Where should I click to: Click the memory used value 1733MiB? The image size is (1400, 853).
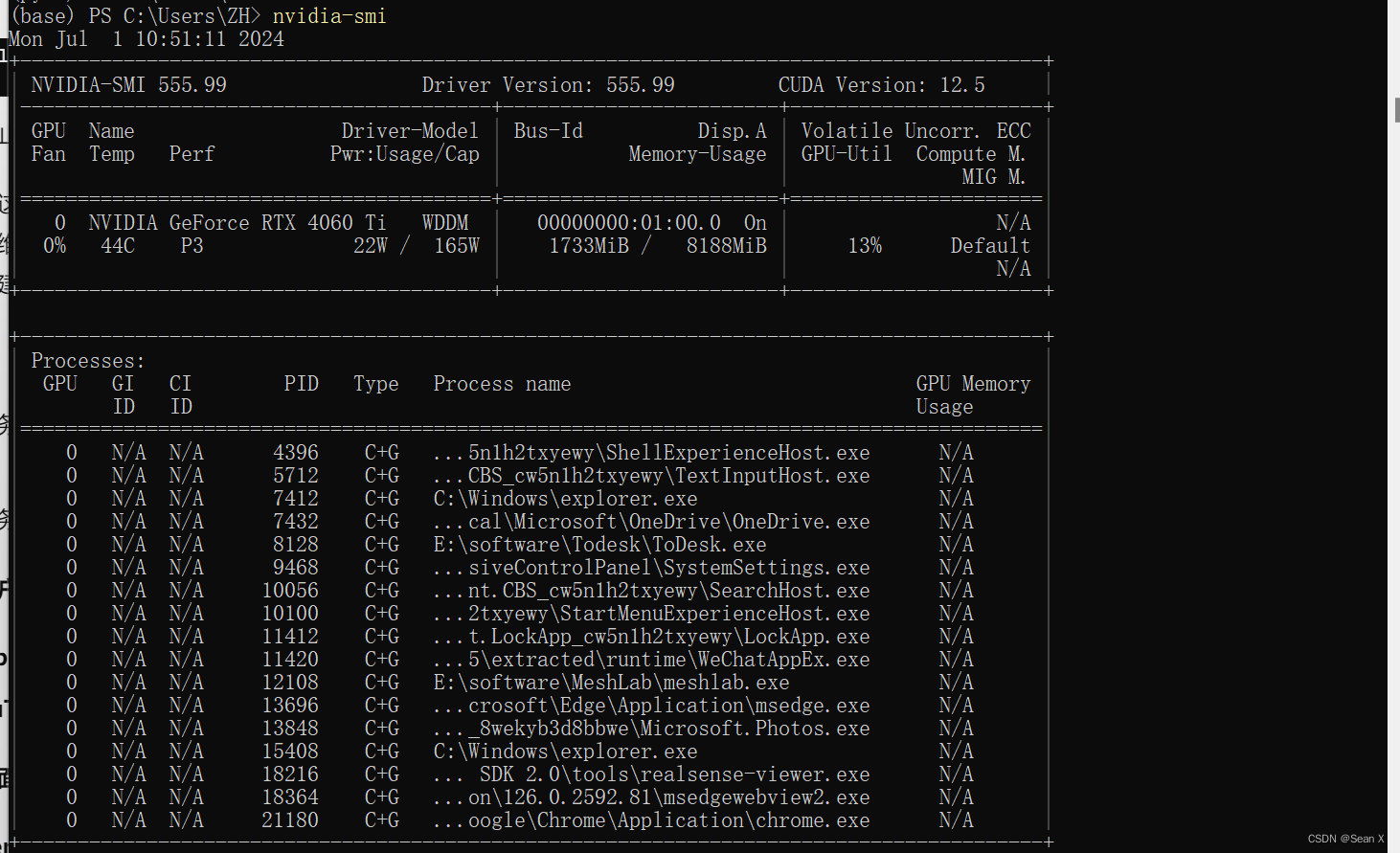tap(589, 246)
